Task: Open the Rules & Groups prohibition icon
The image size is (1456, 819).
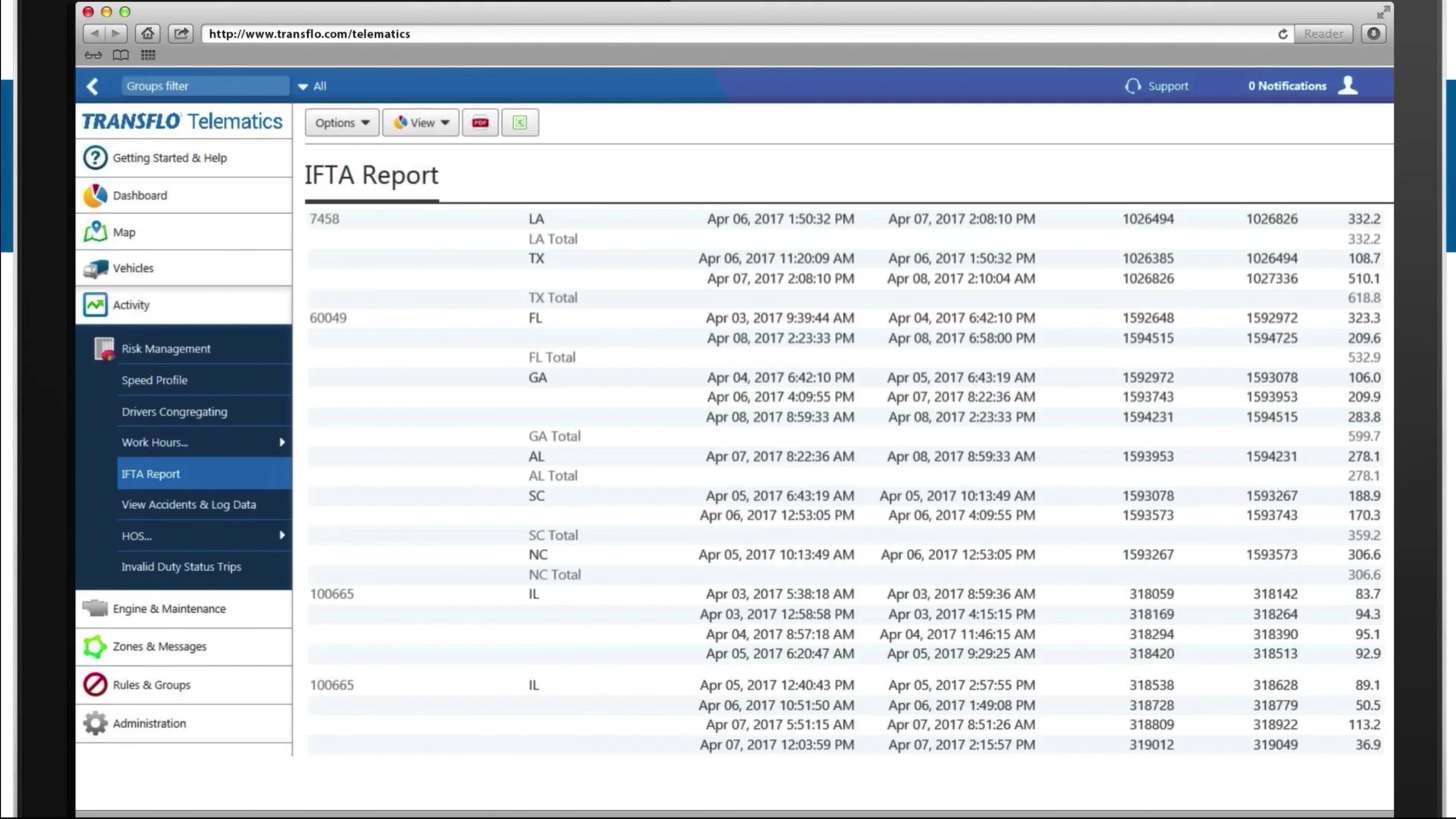Action: [x=95, y=684]
